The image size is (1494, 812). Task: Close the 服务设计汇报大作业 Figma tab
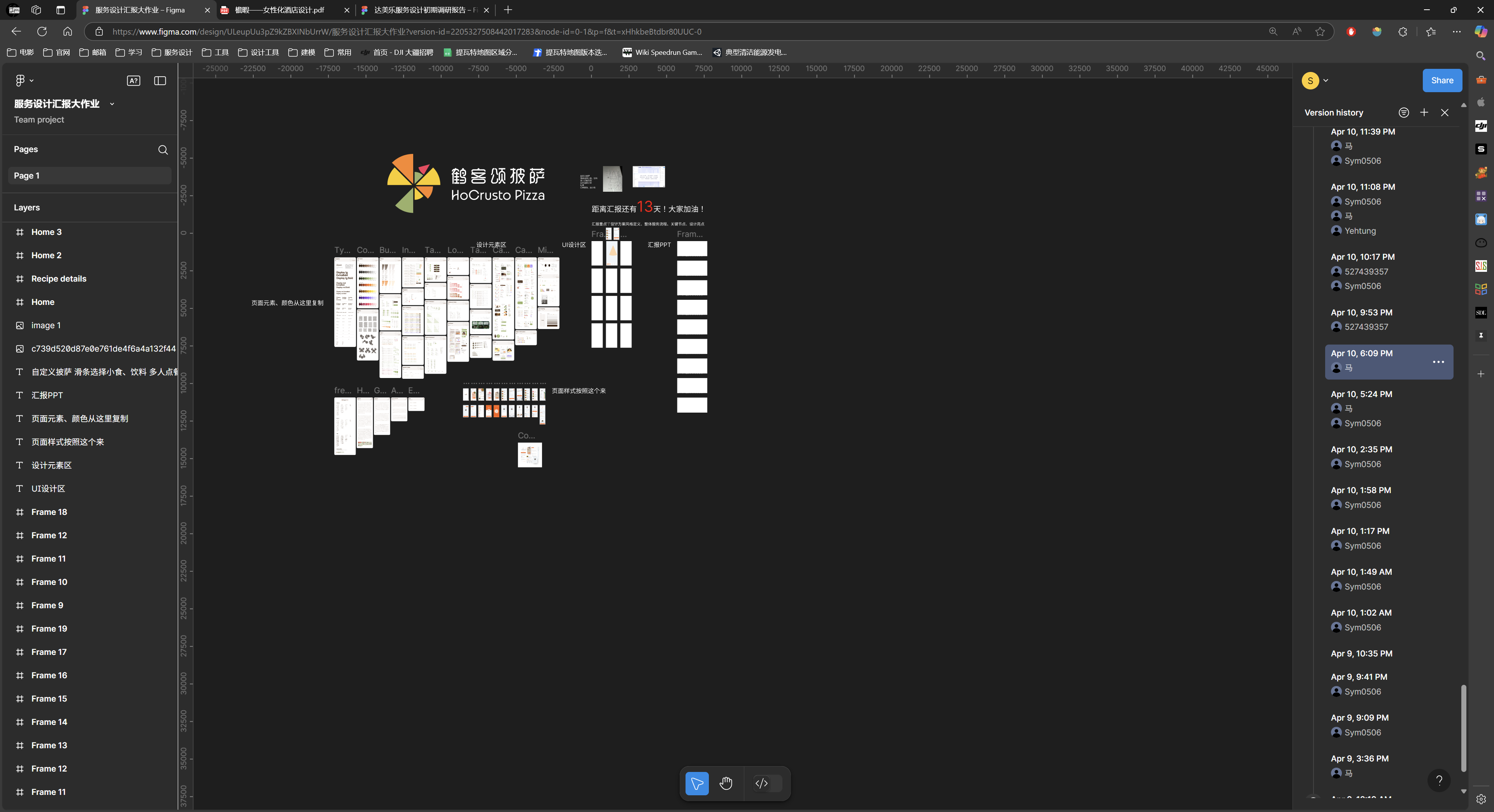pos(207,10)
